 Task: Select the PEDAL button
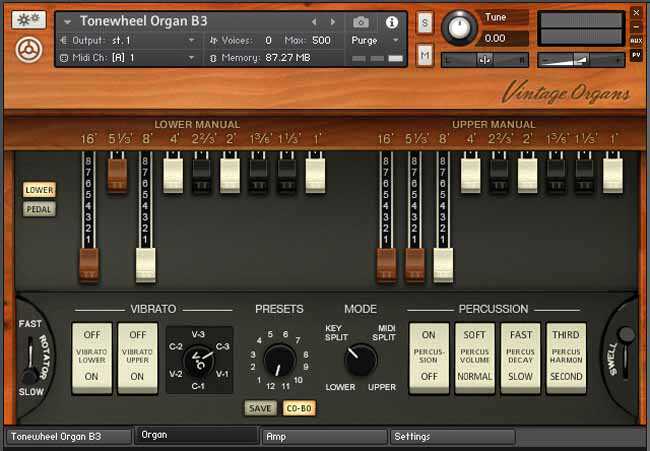39,209
